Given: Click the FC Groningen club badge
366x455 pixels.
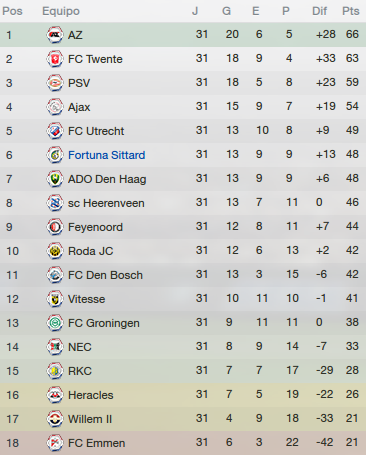Looking at the screenshot, I should pos(55,323).
